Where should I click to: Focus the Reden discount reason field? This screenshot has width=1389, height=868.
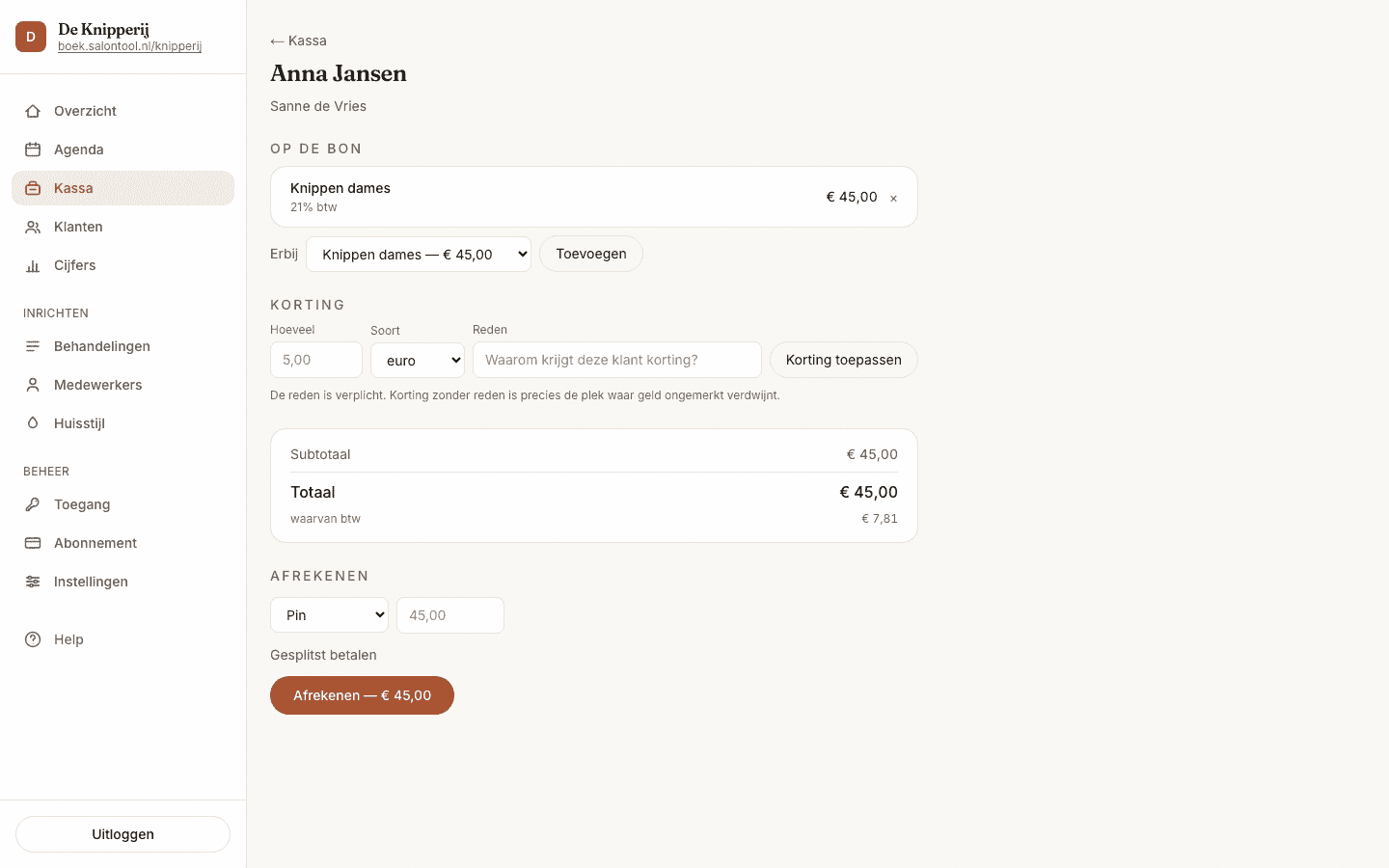pyautogui.click(x=617, y=360)
